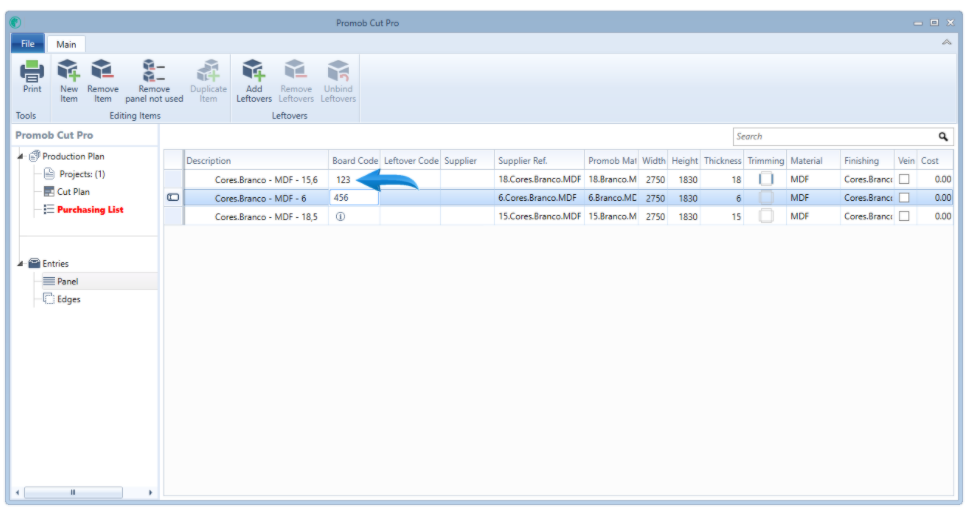This screenshot has height=507, width=969.
Task: Click the Cost column header
Action: click(x=934, y=161)
